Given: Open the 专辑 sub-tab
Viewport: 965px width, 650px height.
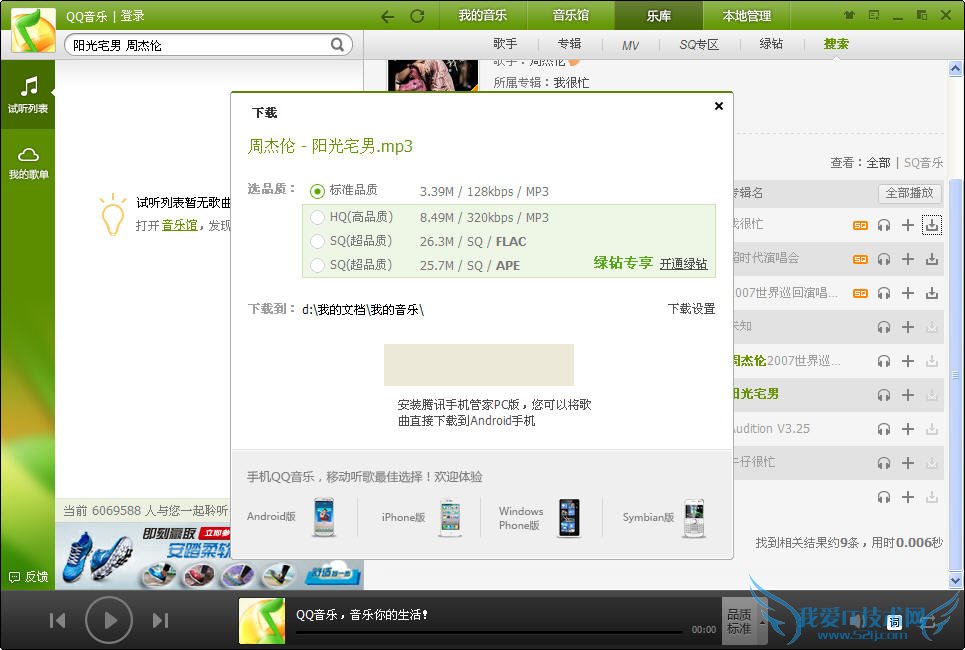Looking at the screenshot, I should click(x=569, y=44).
